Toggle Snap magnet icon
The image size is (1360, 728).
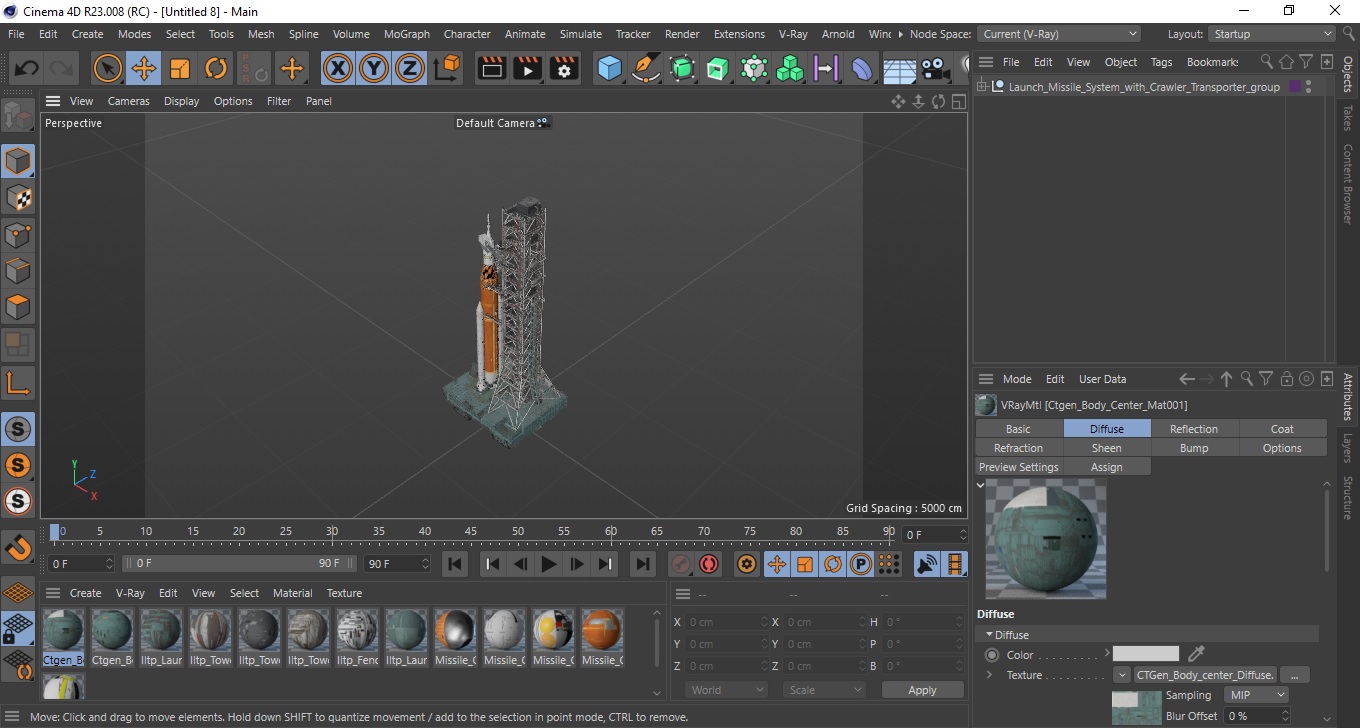click(x=18, y=547)
